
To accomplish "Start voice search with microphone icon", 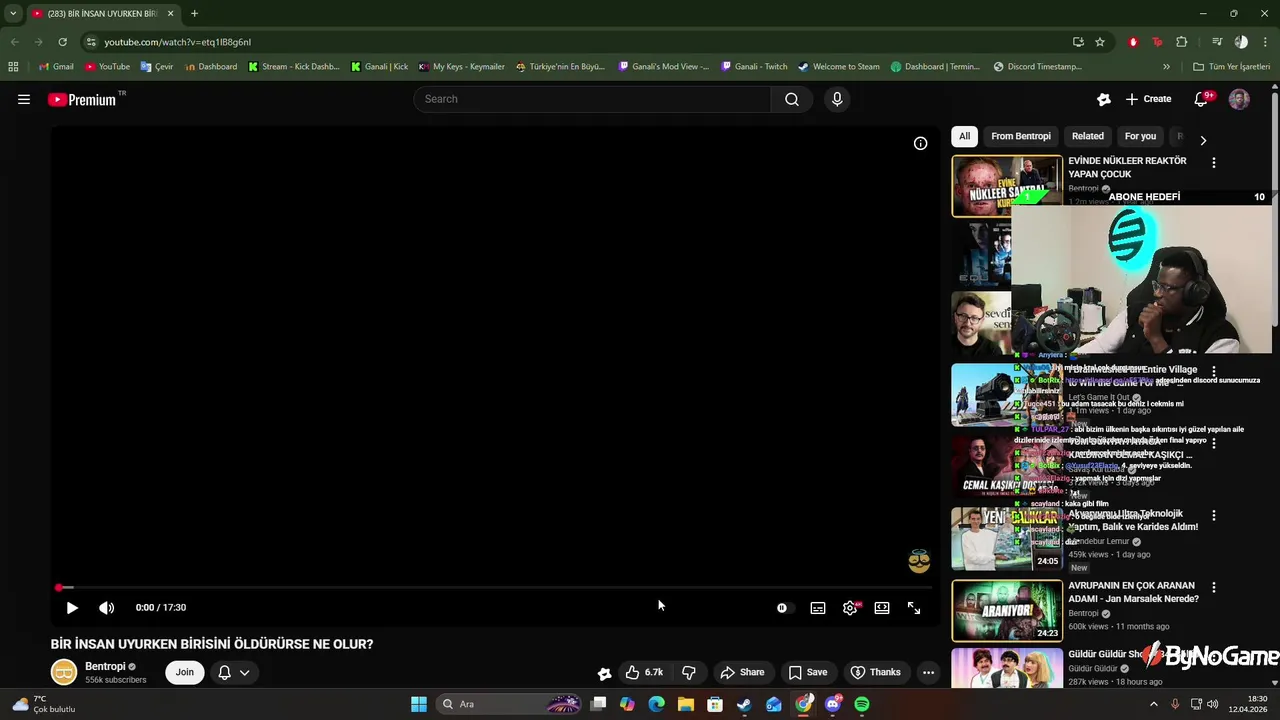I will (x=837, y=99).
